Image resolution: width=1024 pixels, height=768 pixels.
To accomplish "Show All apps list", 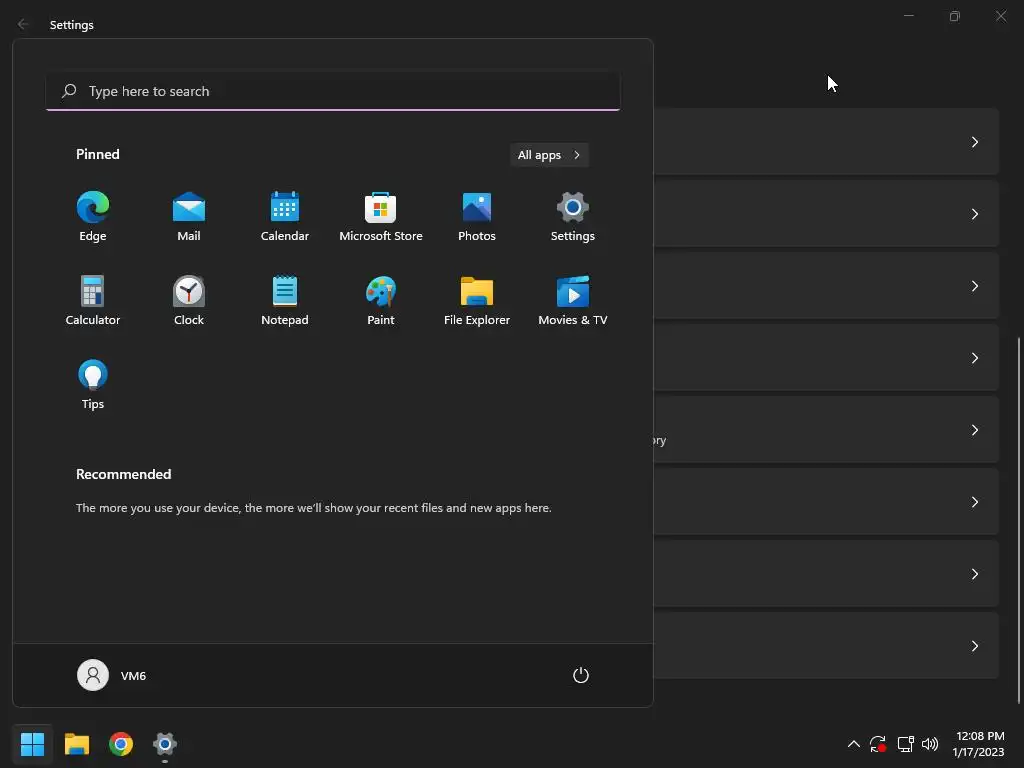I will pyautogui.click(x=549, y=155).
